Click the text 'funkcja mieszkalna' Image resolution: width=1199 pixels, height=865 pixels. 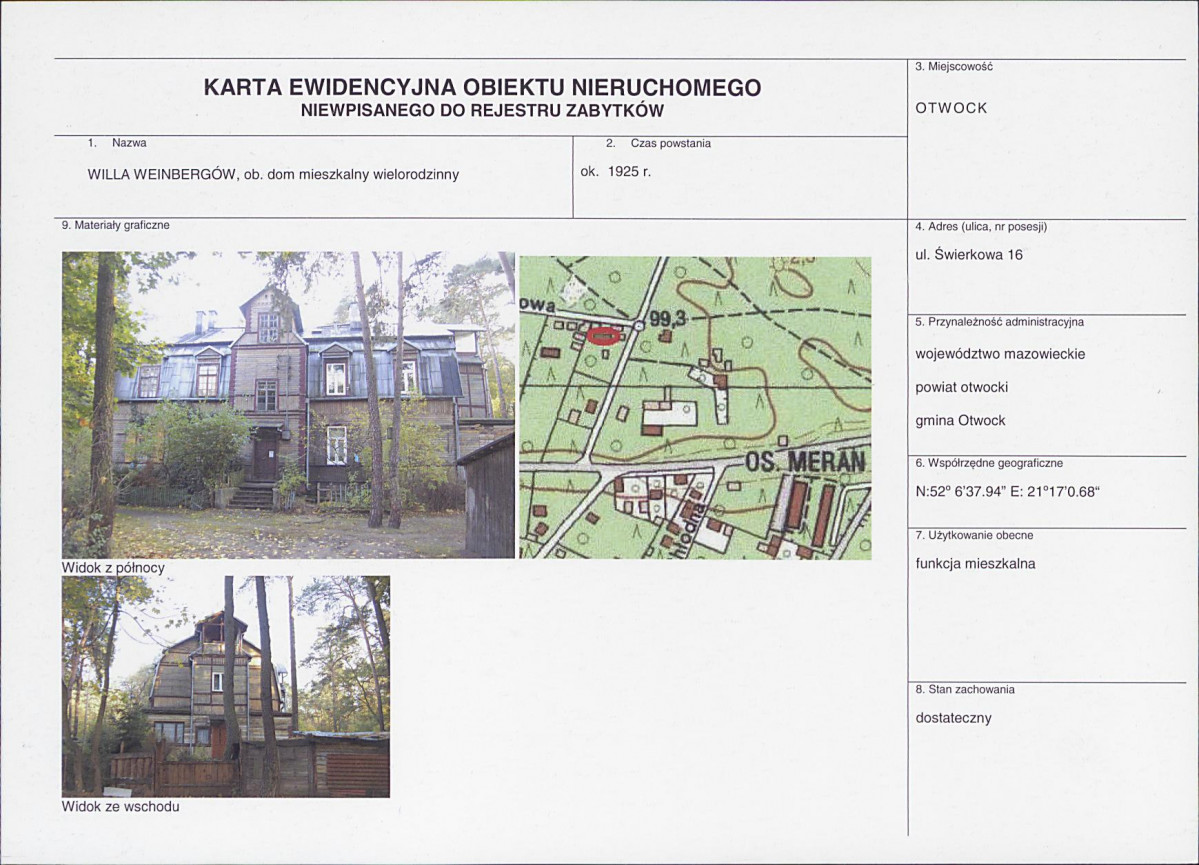tap(975, 564)
